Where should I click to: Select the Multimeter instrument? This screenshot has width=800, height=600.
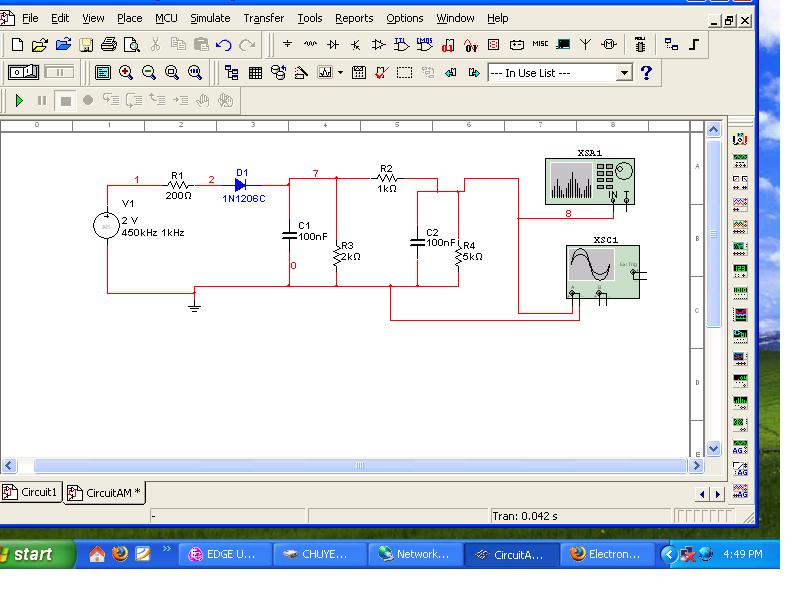tap(740, 139)
